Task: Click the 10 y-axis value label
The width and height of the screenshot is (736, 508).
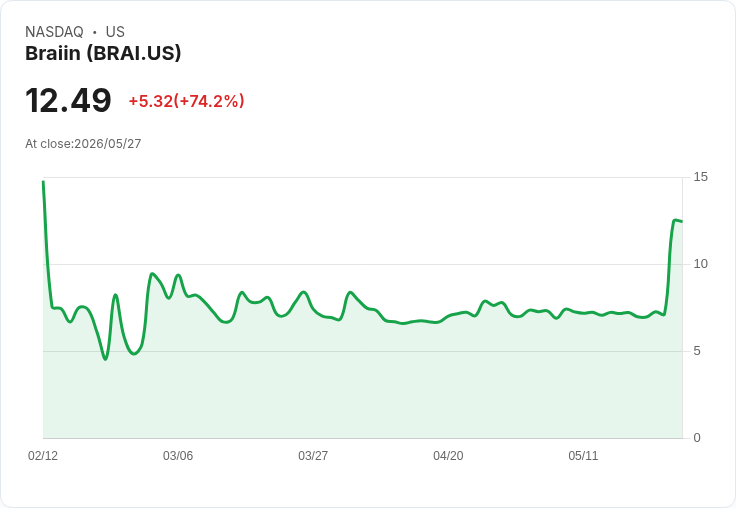Action: (x=700, y=264)
